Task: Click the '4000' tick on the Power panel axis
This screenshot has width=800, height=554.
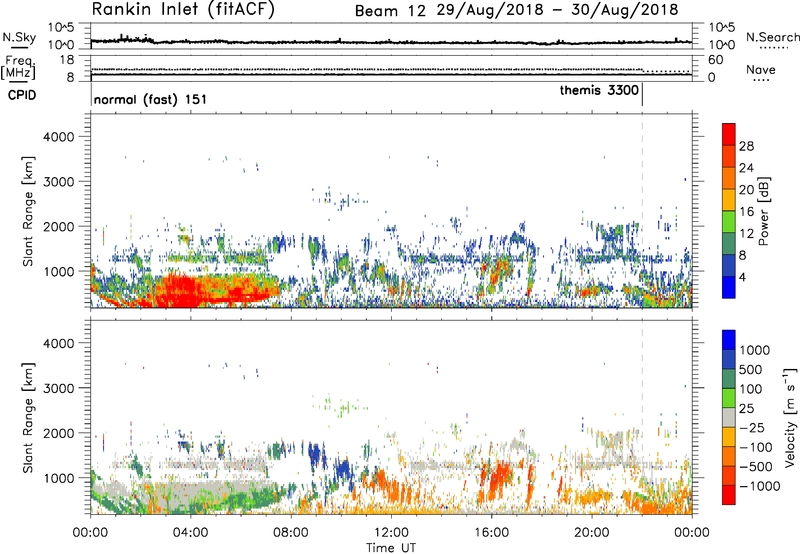Action: pyautogui.click(x=59, y=137)
